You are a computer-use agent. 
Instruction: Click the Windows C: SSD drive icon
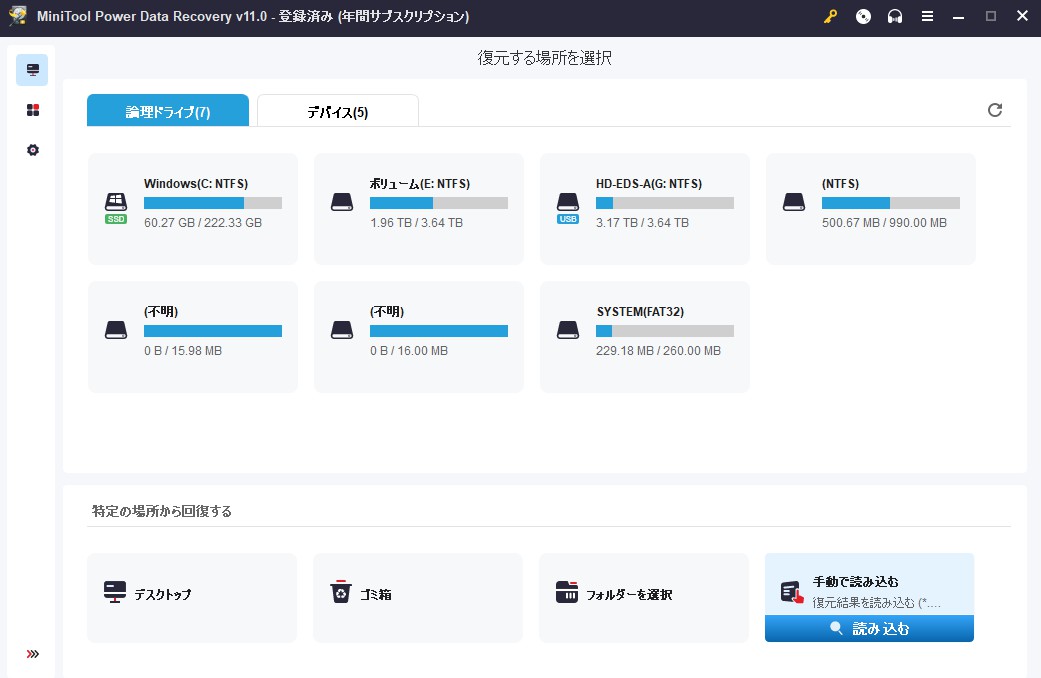(x=116, y=207)
